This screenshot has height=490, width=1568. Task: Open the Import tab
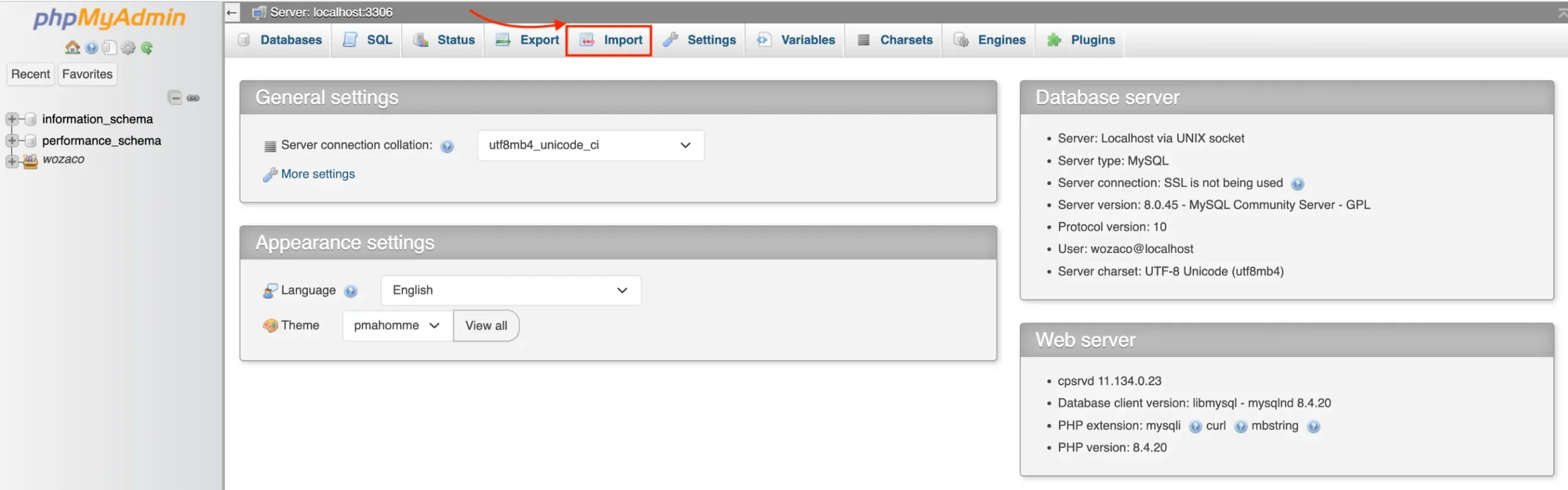coord(609,40)
